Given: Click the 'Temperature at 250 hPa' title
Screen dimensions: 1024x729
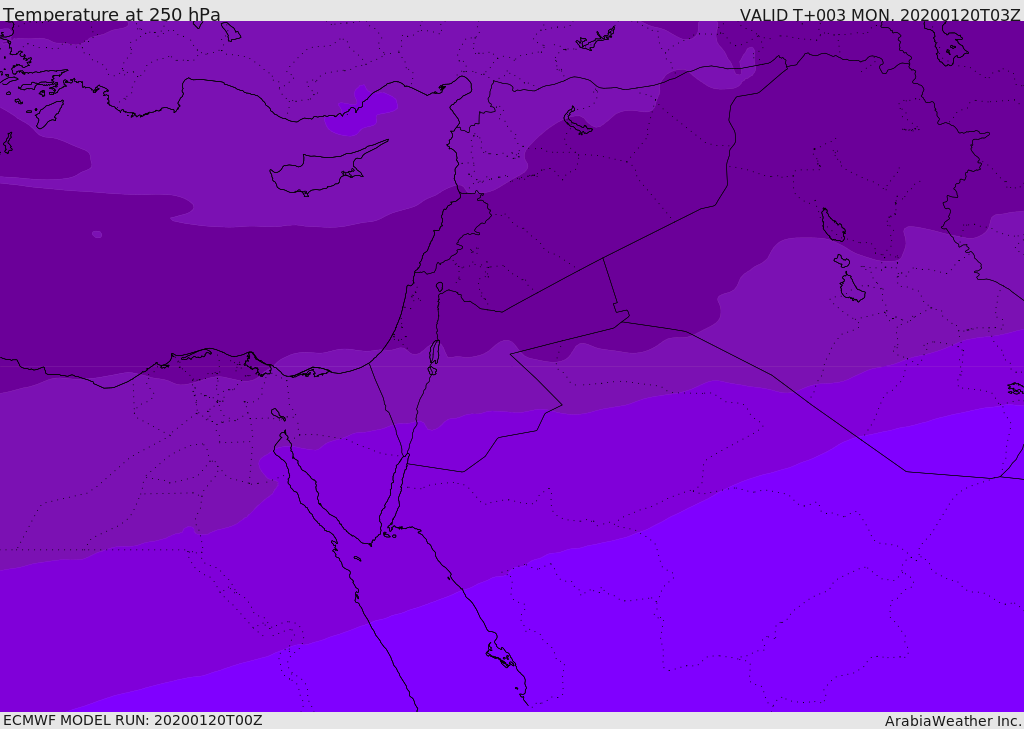Looking at the screenshot, I should click(112, 14).
